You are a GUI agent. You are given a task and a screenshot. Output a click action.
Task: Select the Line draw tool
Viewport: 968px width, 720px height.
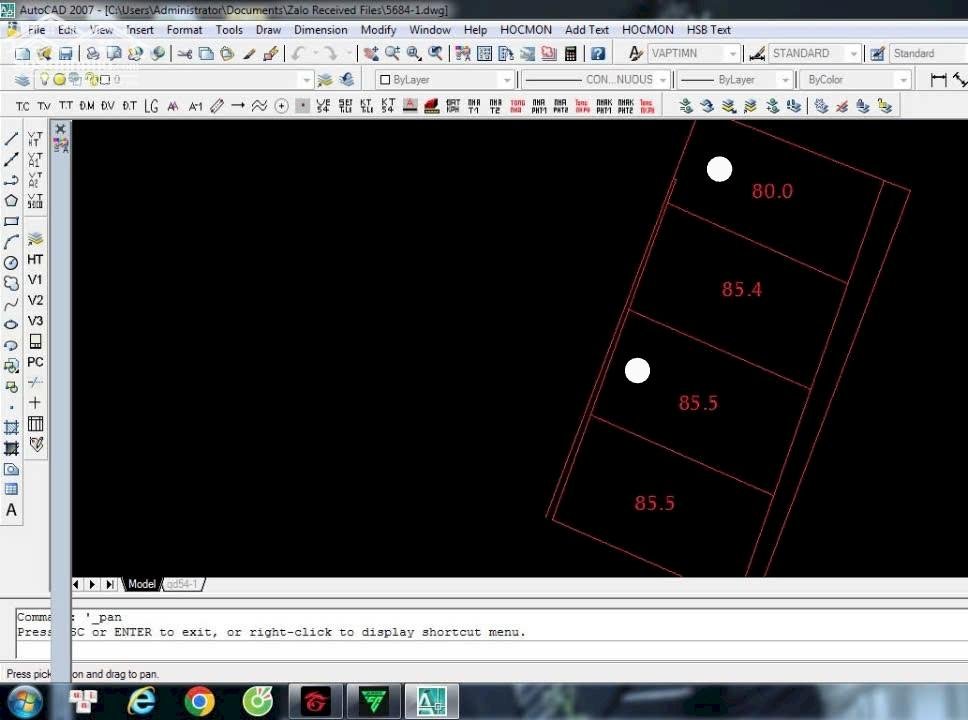coord(12,139)
